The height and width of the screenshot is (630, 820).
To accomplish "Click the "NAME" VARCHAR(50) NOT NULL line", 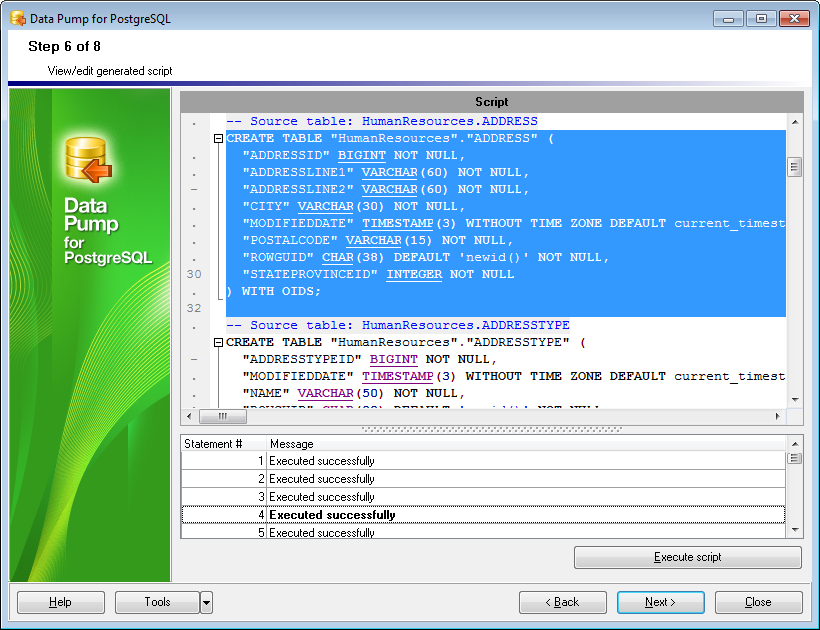I will [354, 393].
